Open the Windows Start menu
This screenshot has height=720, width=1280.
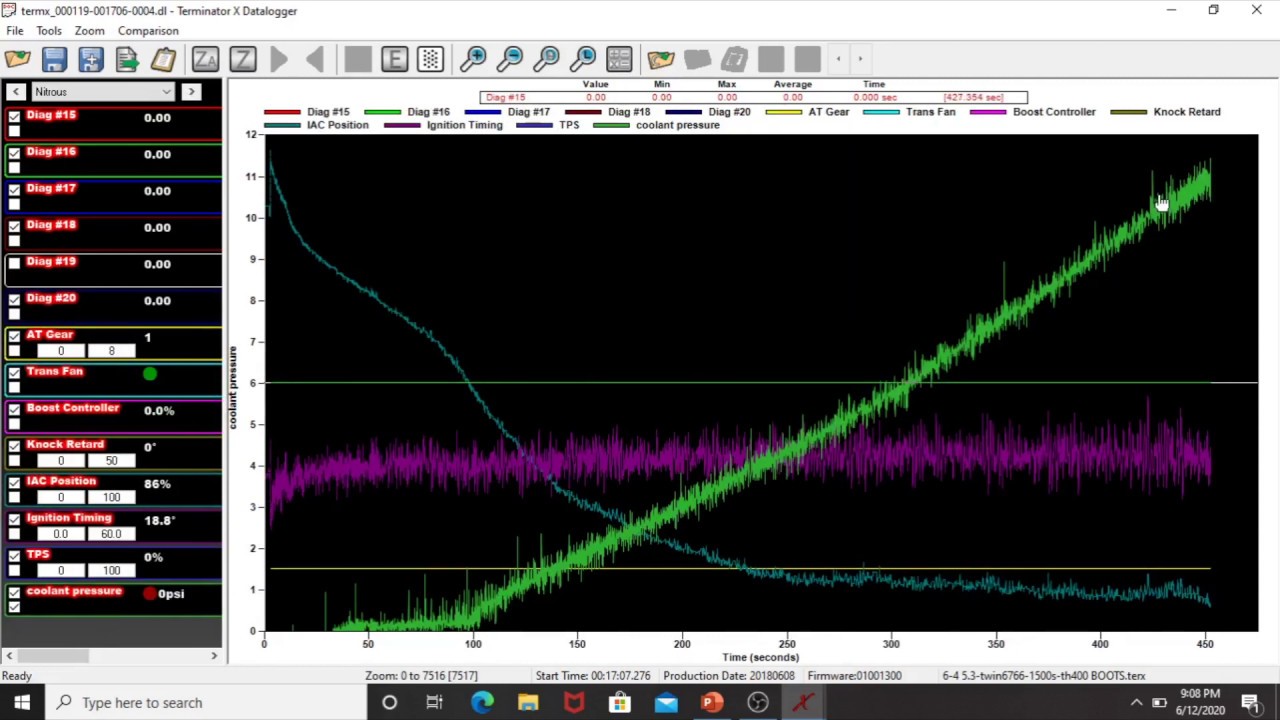(22, 703)
